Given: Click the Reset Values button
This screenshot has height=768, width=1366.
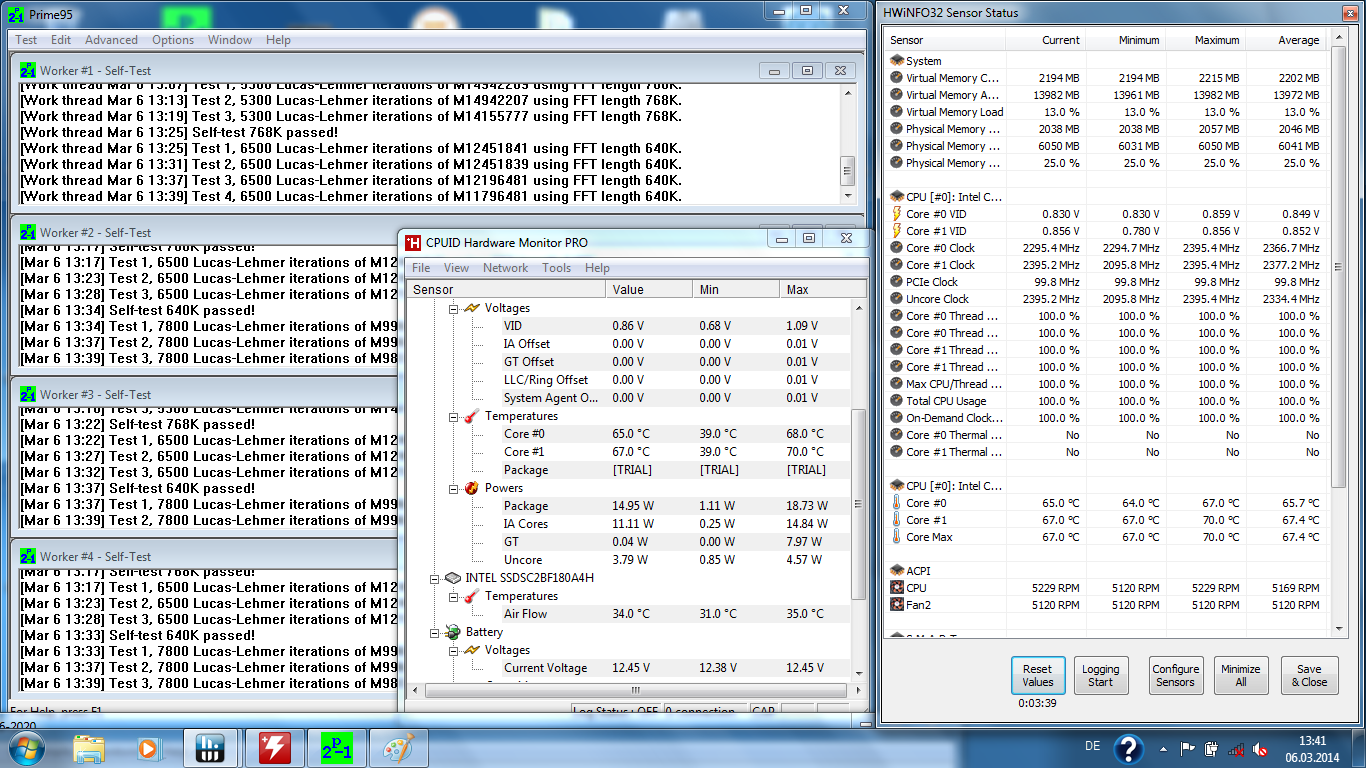Looking at the screenshot, I should pos(1037,676).
